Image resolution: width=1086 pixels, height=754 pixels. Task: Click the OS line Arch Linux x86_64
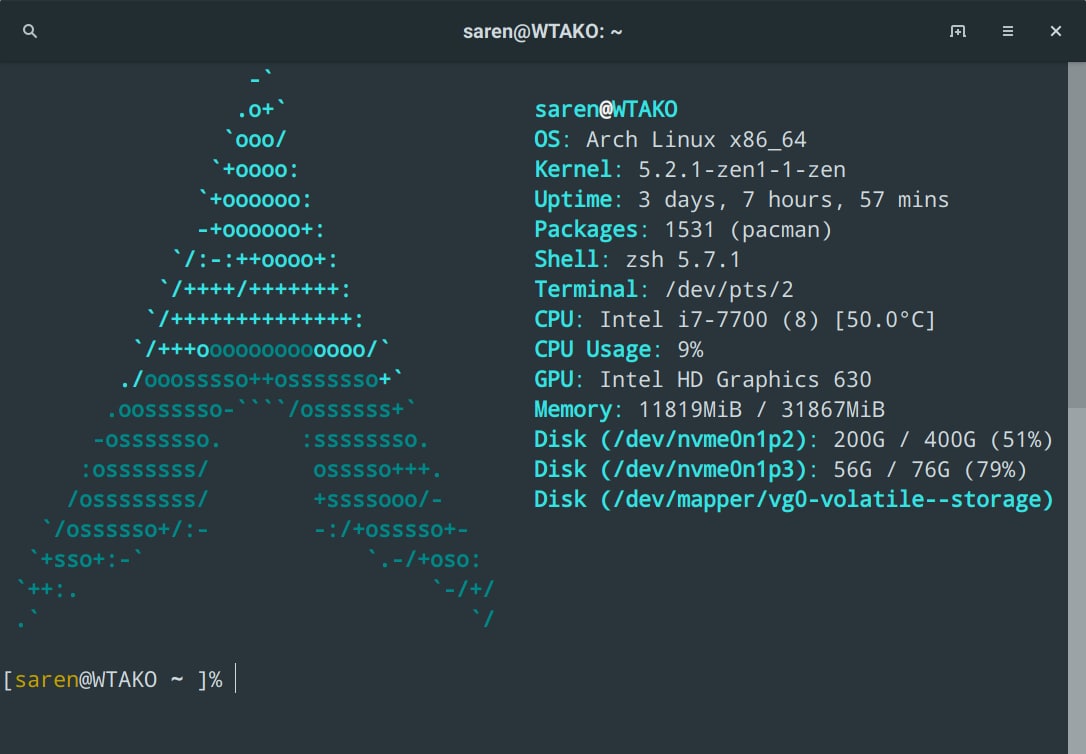point(670,139)
